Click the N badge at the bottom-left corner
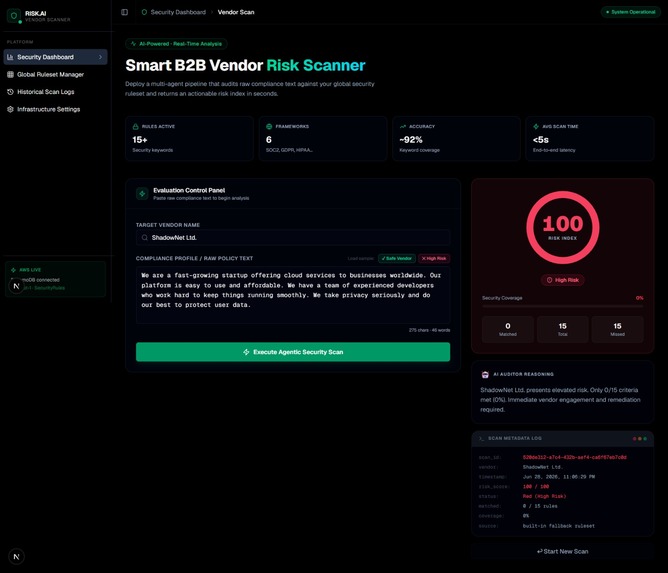 16,557
